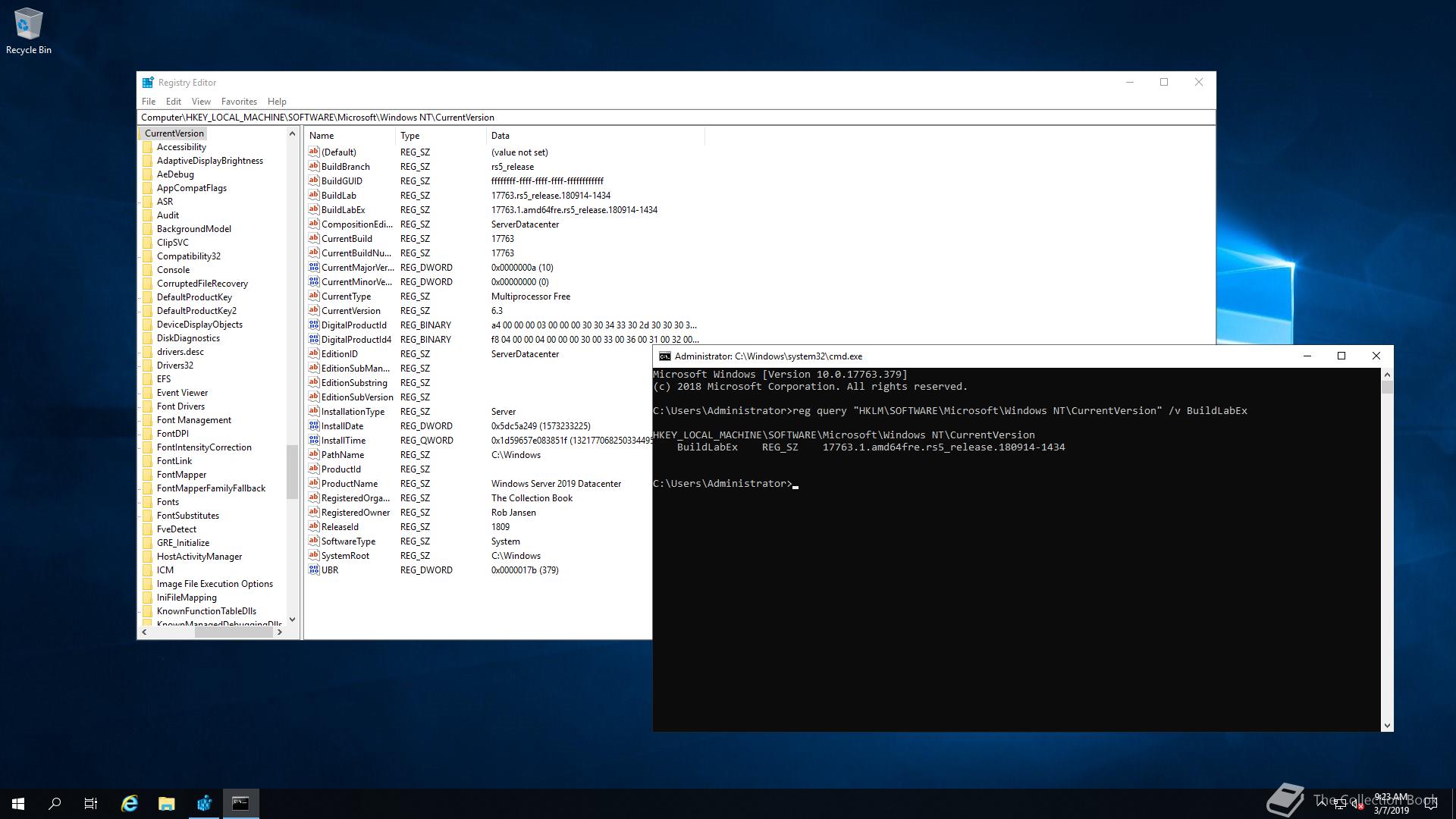Select the EditionID value name
This screenshot has width=1456, height=819.
coord(339,354)
